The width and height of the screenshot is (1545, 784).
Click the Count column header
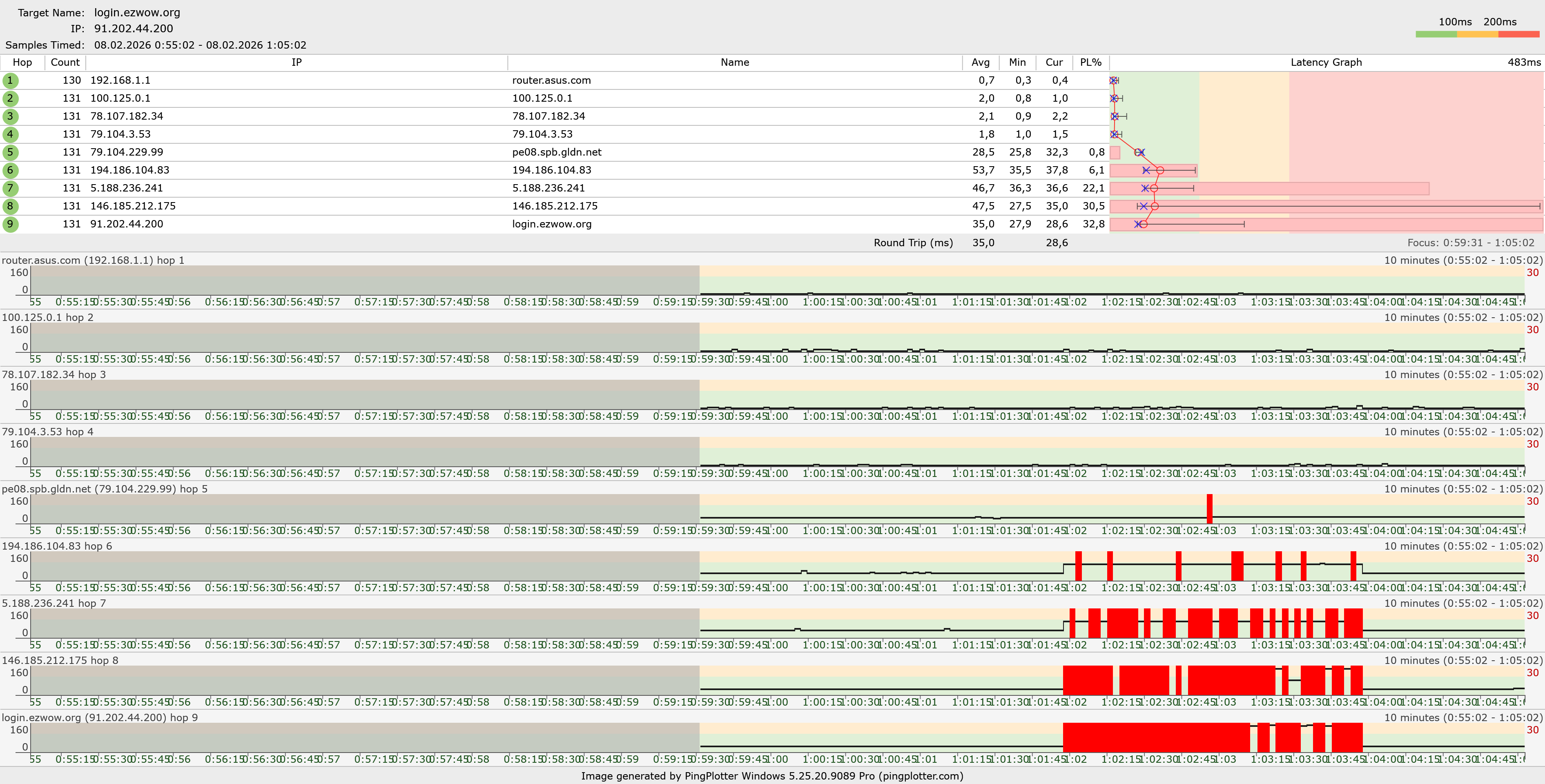click(x=65, y=62)
